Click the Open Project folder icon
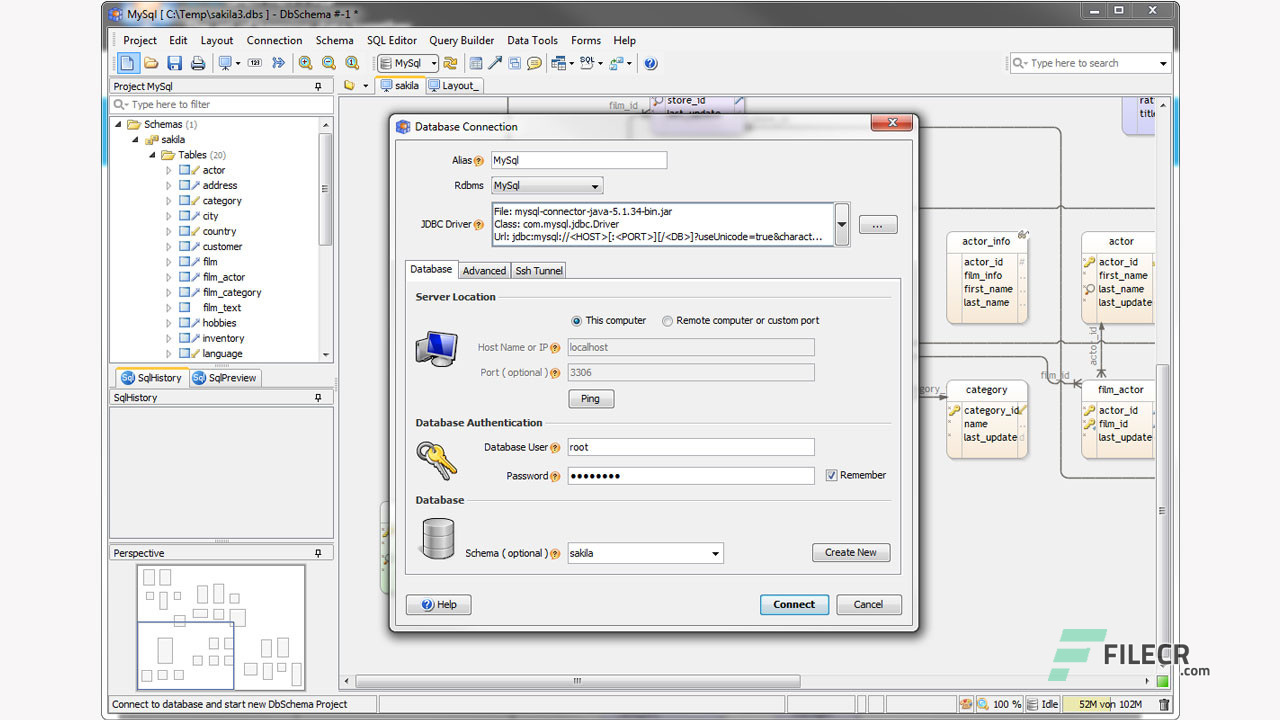The height and width of the screenshot is (720, 1280). pyautogui.click(x=152, y=63)
